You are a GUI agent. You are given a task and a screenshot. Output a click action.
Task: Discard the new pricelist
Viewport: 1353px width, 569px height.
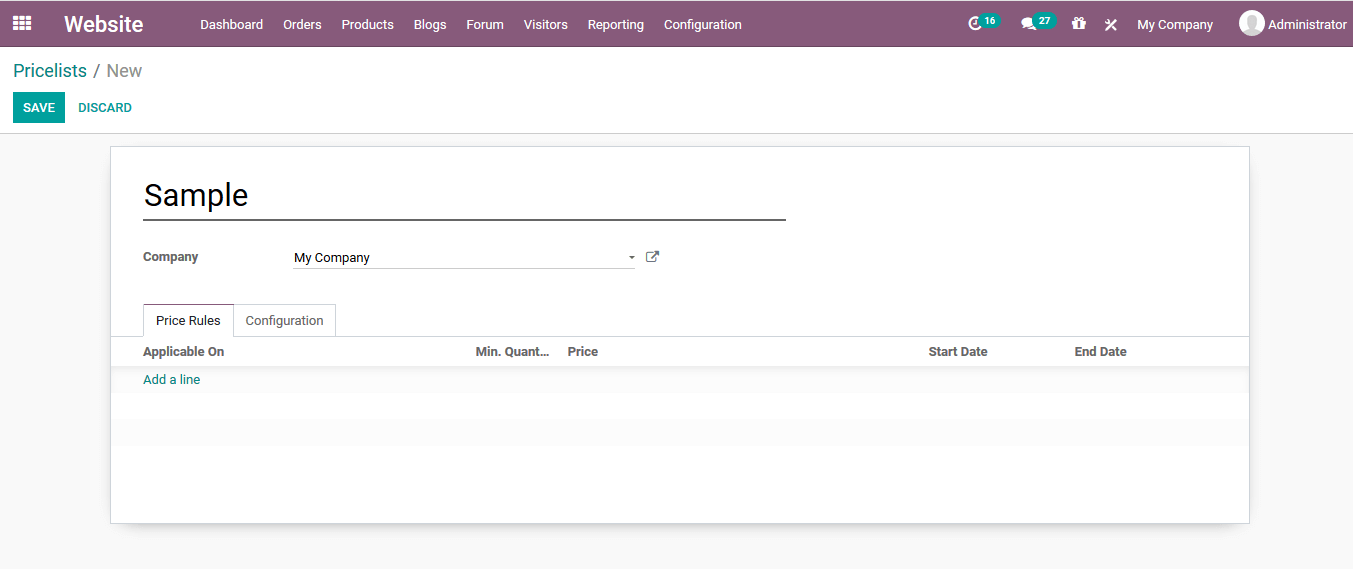coord(105,107)
